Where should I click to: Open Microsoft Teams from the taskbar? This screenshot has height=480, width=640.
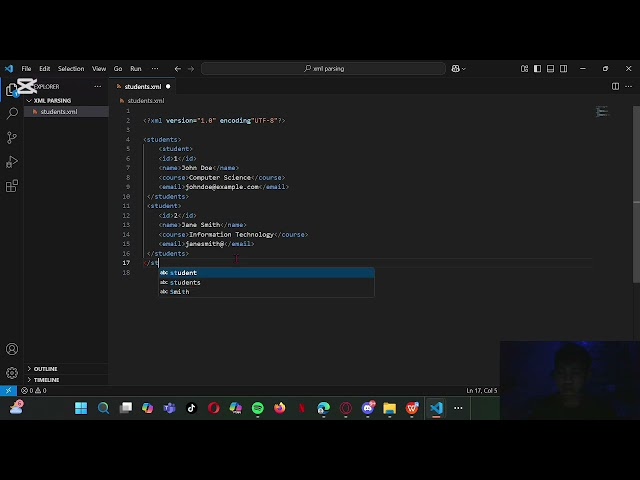tap(169, 408)
